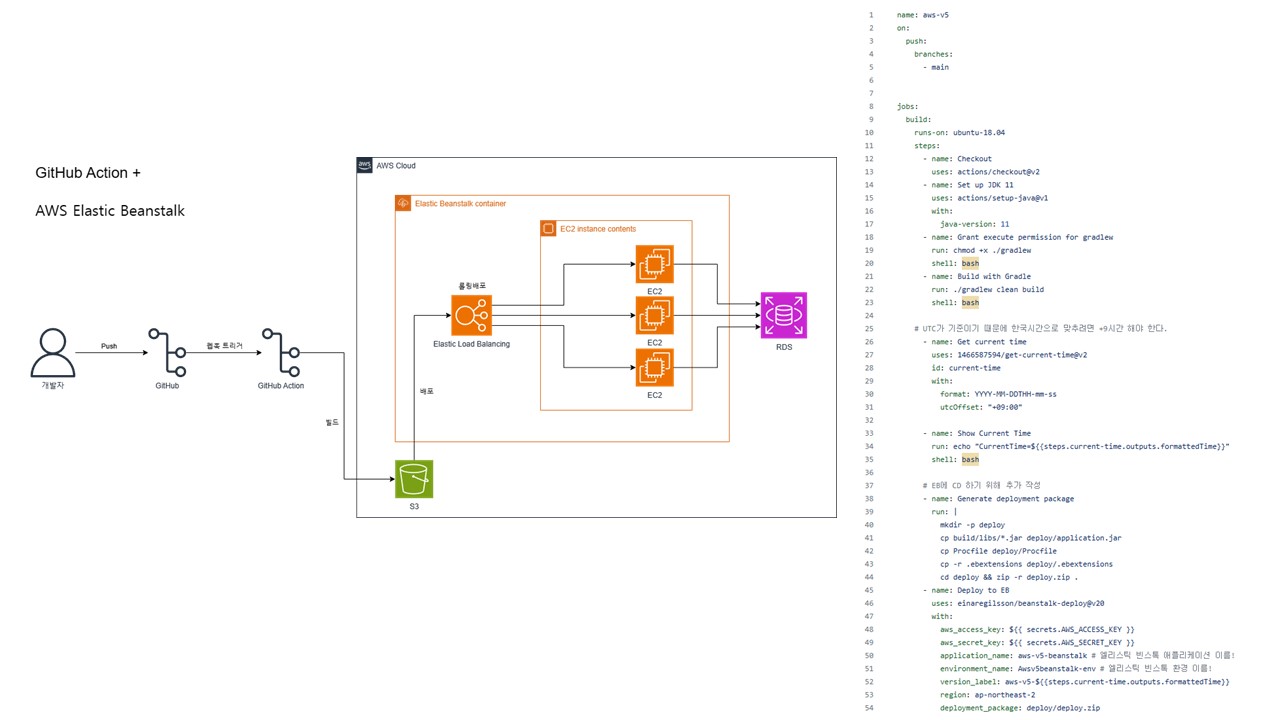Click the 'Push' arrow label
The image size is (1280, 720).
tap(109, 346)
